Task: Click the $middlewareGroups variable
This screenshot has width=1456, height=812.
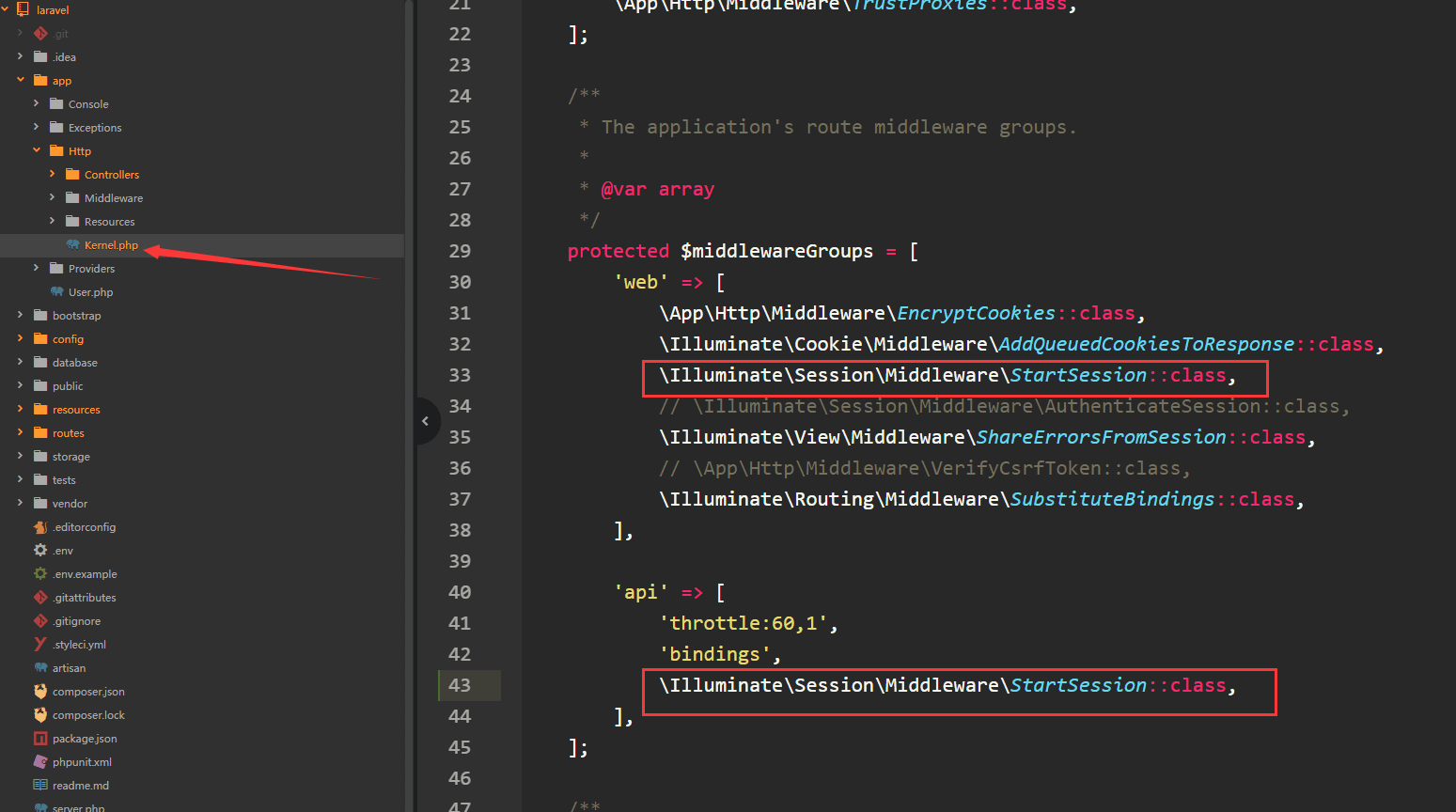Action: [777, 251]
